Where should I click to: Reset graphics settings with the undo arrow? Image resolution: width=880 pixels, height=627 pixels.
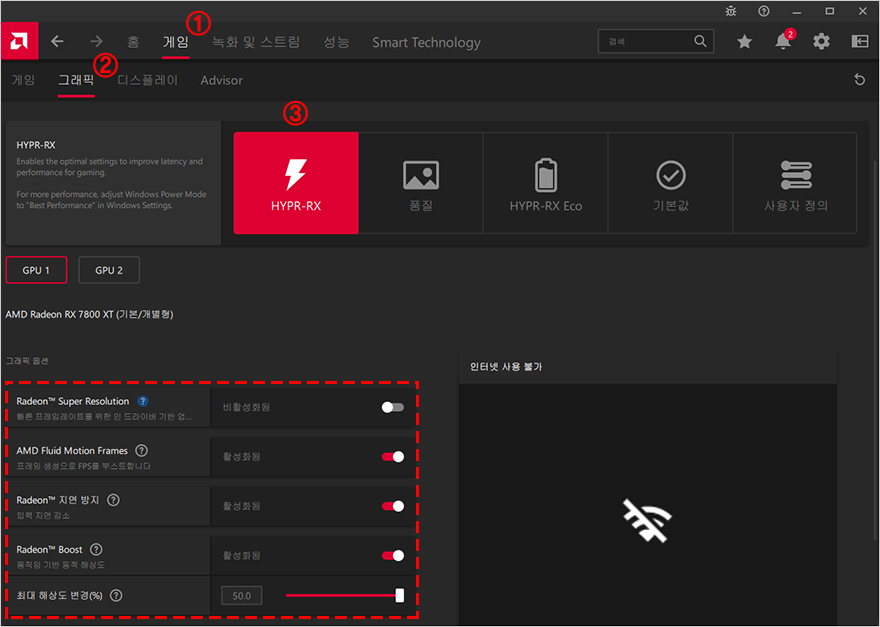coord(859,80)
